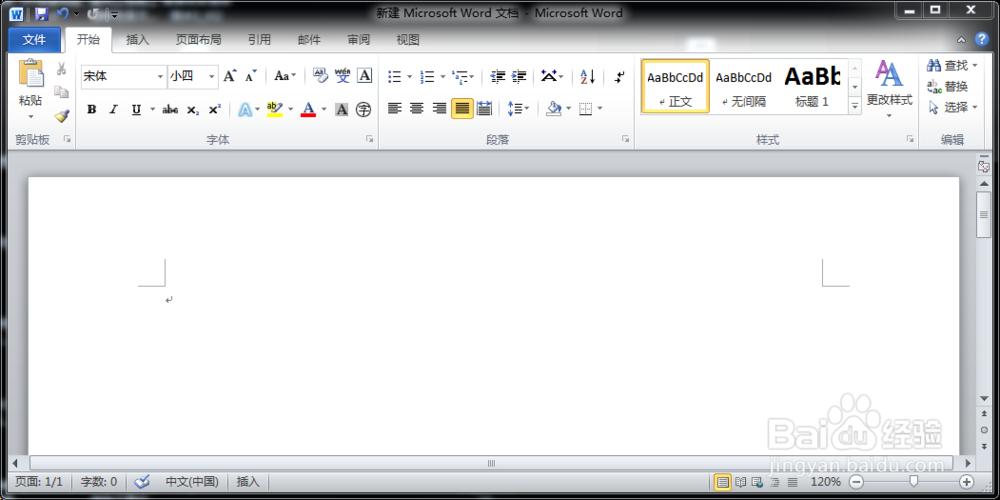The height and width of the screenshot is (500, 1000).
Task: Toggle justify alignment button
Action: pyautogui.click(x=462, y=108)
